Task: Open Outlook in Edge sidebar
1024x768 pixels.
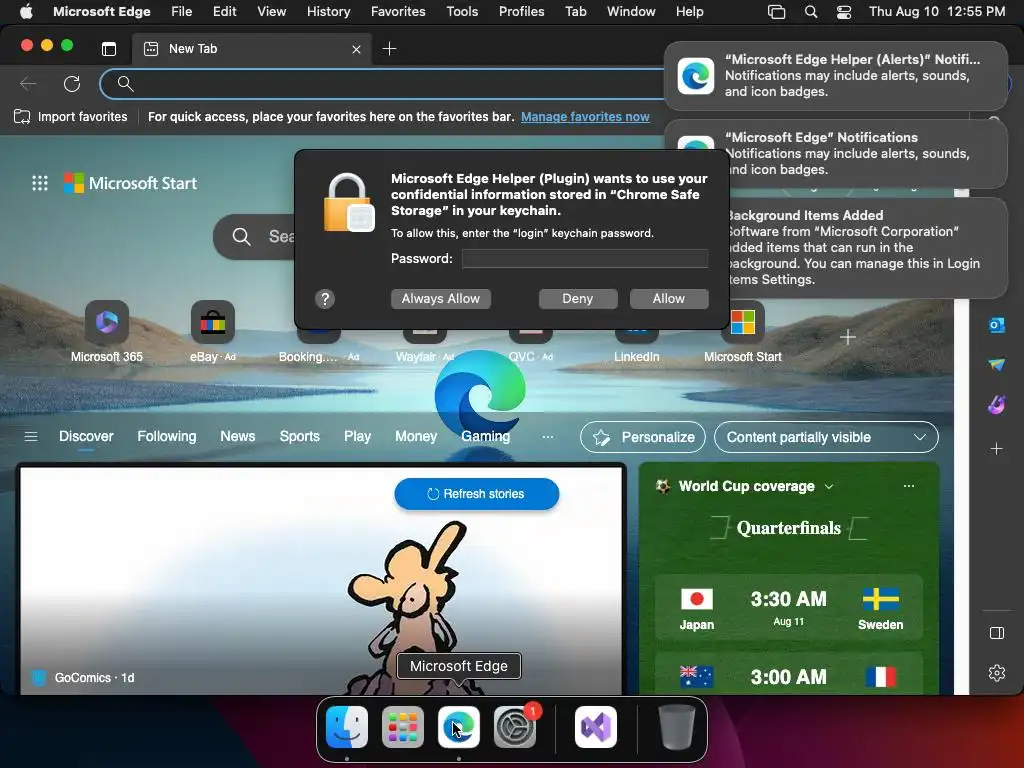Action: (997, 325)
